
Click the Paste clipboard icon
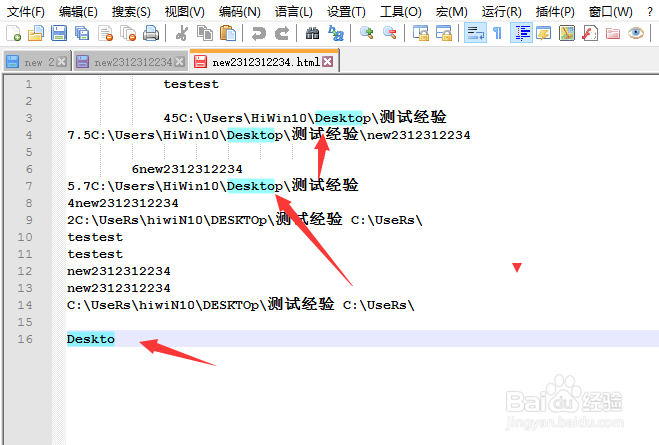click(x=228, y=33)
